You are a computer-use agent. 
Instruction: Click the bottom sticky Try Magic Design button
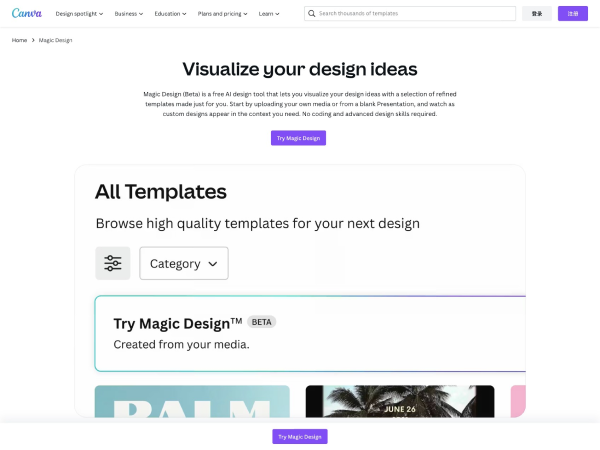point(300,437)
